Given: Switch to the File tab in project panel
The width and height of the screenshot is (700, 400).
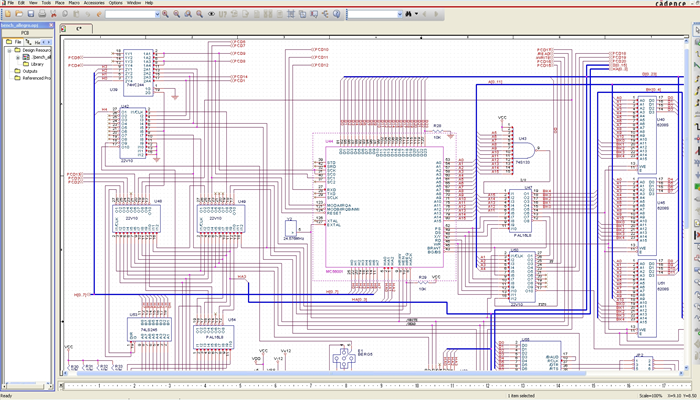Looking at the screenshot, I should click(x=13, y=42).
